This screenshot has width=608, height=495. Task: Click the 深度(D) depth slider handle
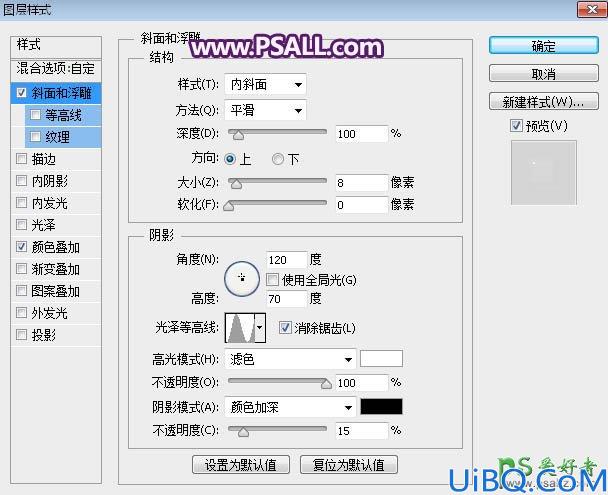[x=238, y=135]
